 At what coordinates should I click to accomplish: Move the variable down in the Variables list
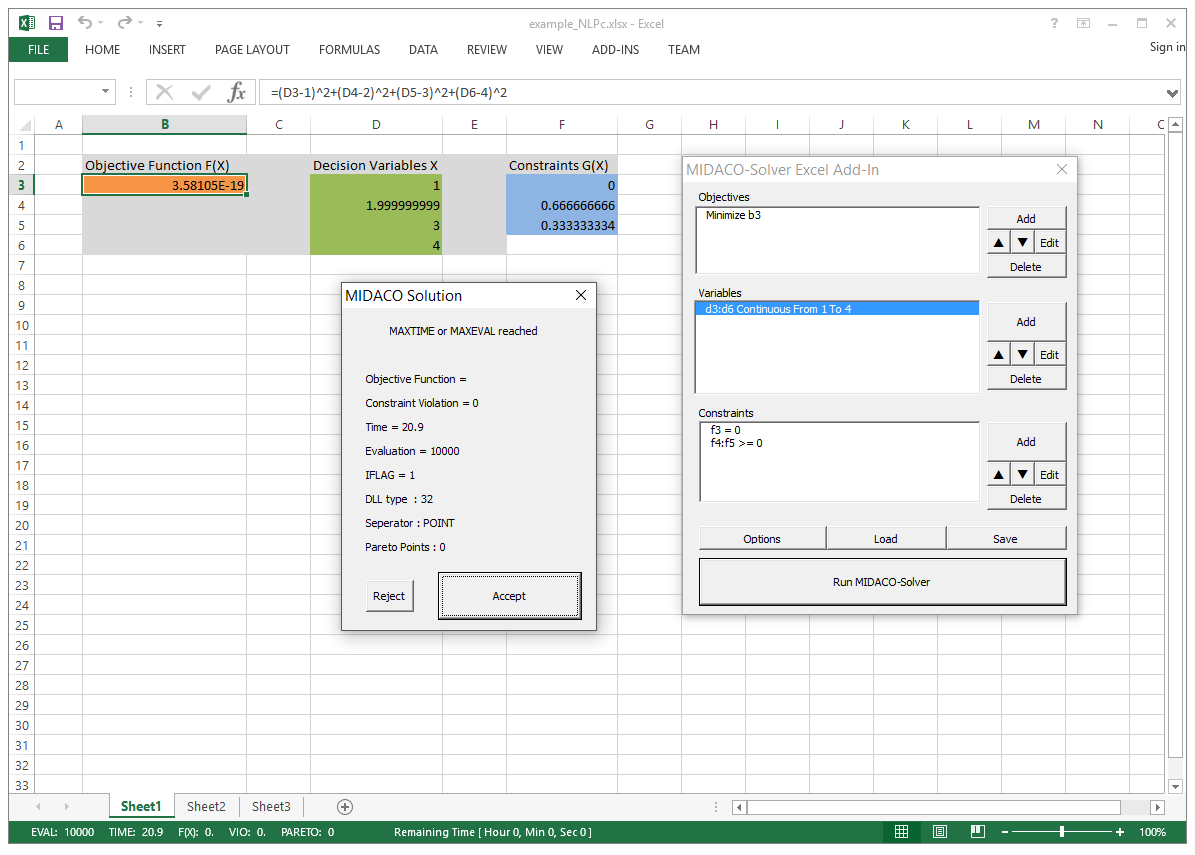pyautogui.click(x=1023, y=355)
